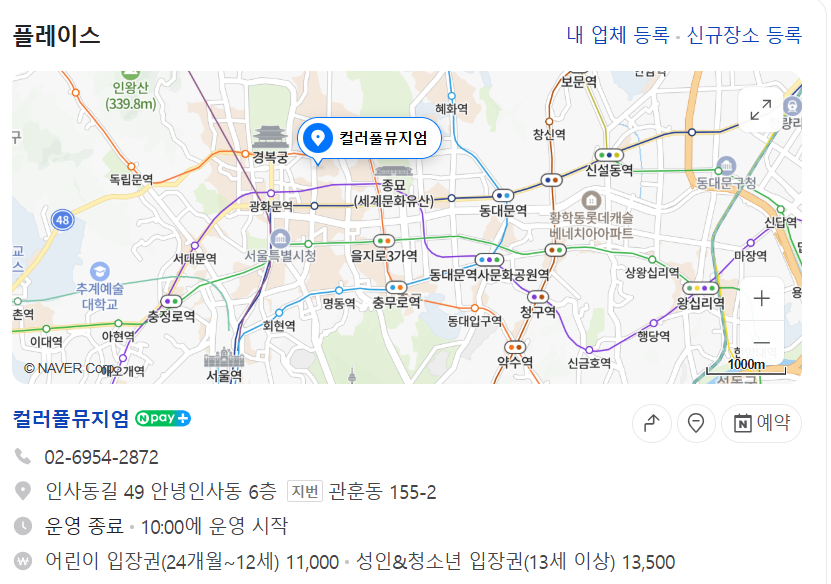Screen dimensions: 831x584
Task: Zoom out the map with minus button
Action: pos(762,343)
